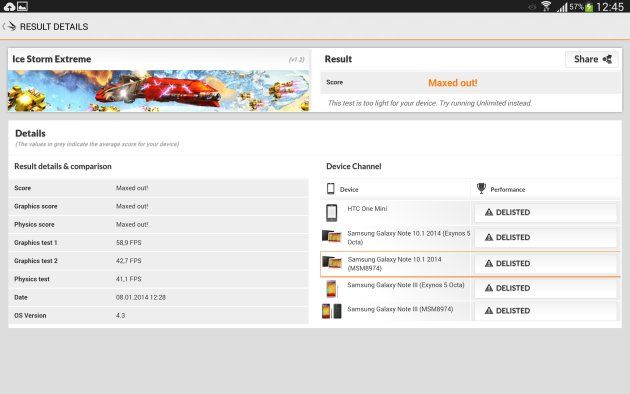Tap the Date value 08.01.2014 12:28
This screenshot has width=630, height=394.
pyautogui.click(x=141, y=297)
